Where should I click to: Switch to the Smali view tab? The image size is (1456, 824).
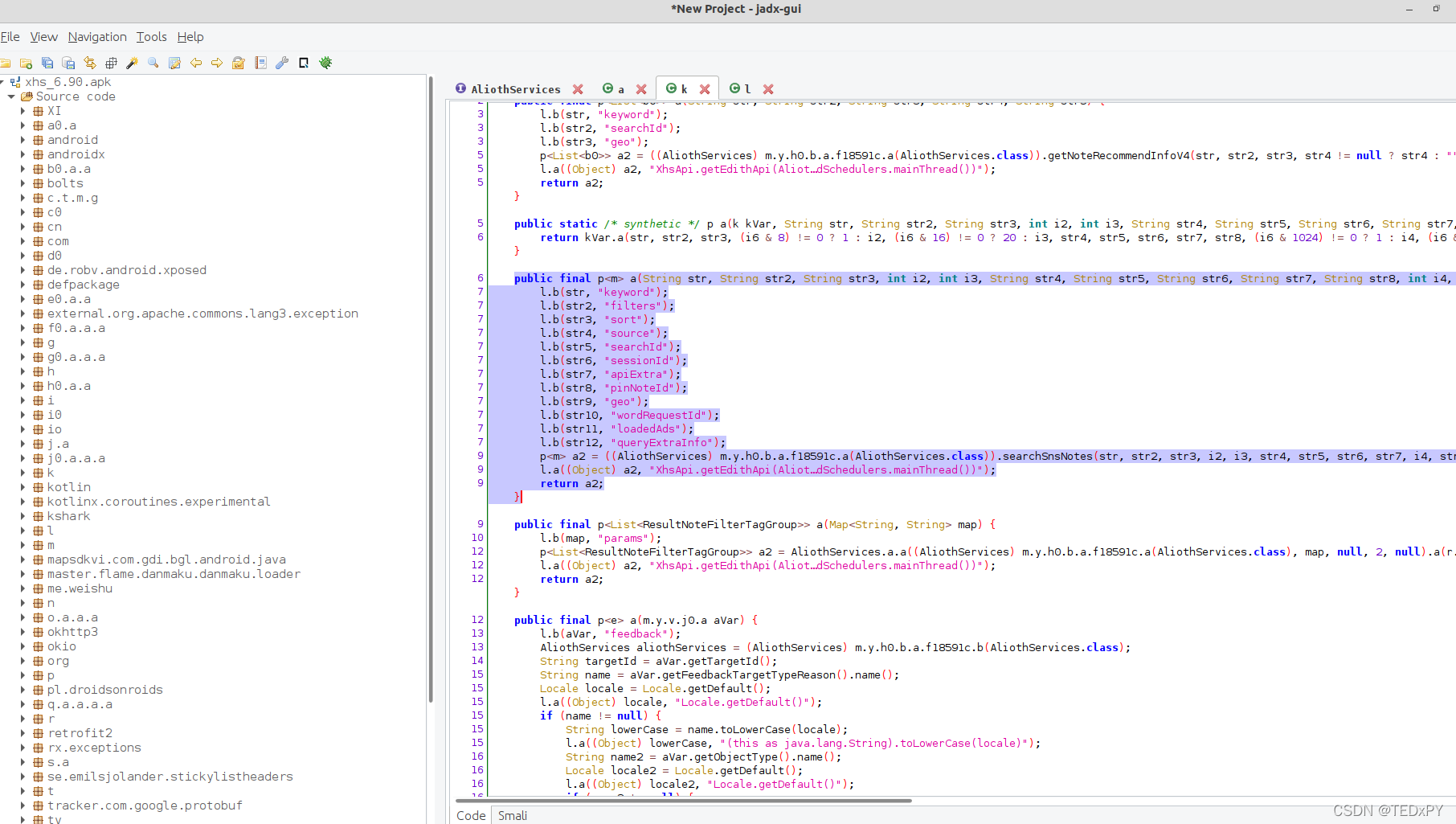tap(513, 815)
